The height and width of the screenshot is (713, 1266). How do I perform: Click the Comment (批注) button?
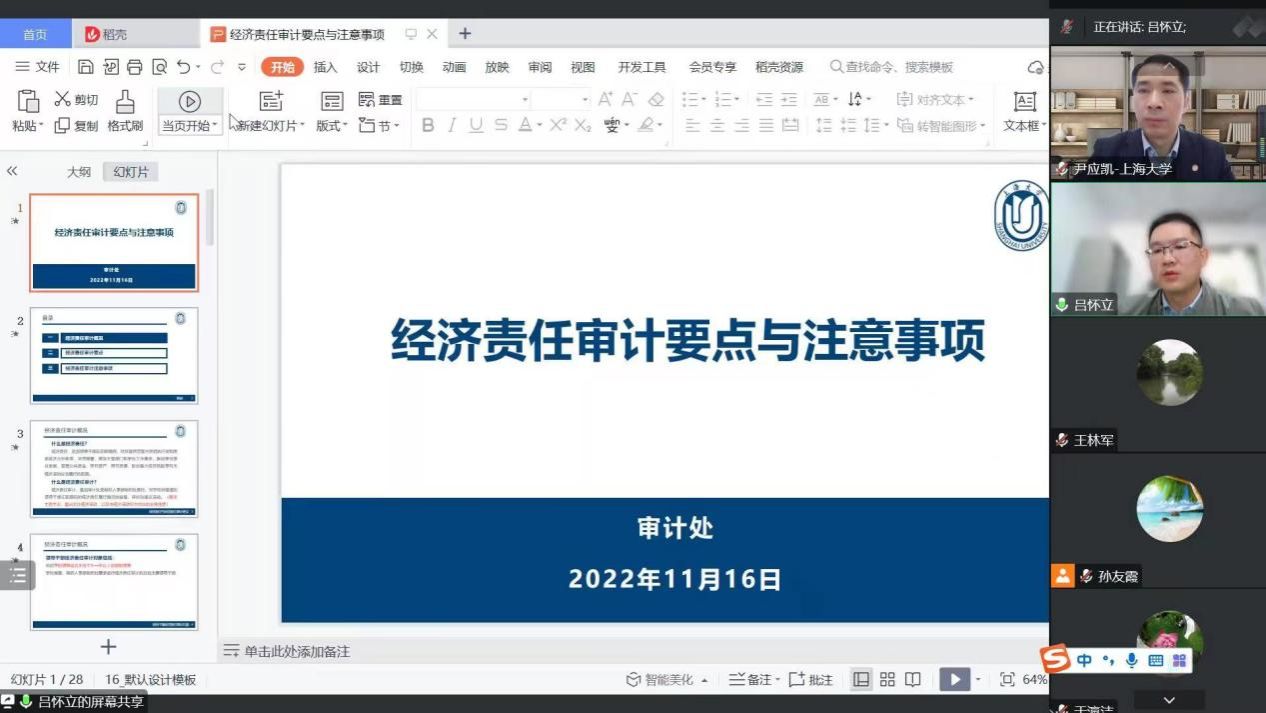tap(811, 680)
